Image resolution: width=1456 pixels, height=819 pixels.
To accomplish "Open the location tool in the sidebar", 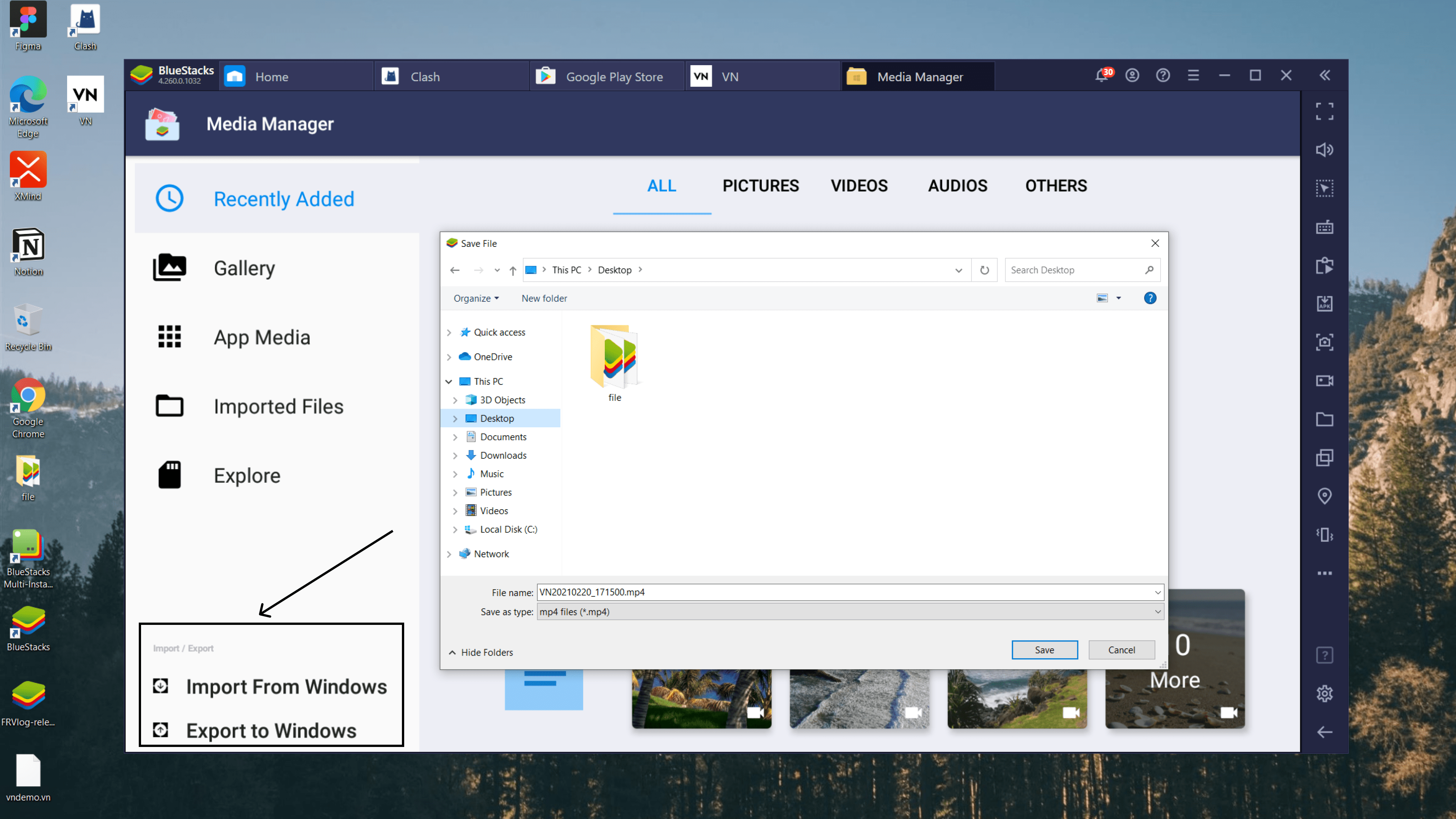I will tap(1325, 496).
